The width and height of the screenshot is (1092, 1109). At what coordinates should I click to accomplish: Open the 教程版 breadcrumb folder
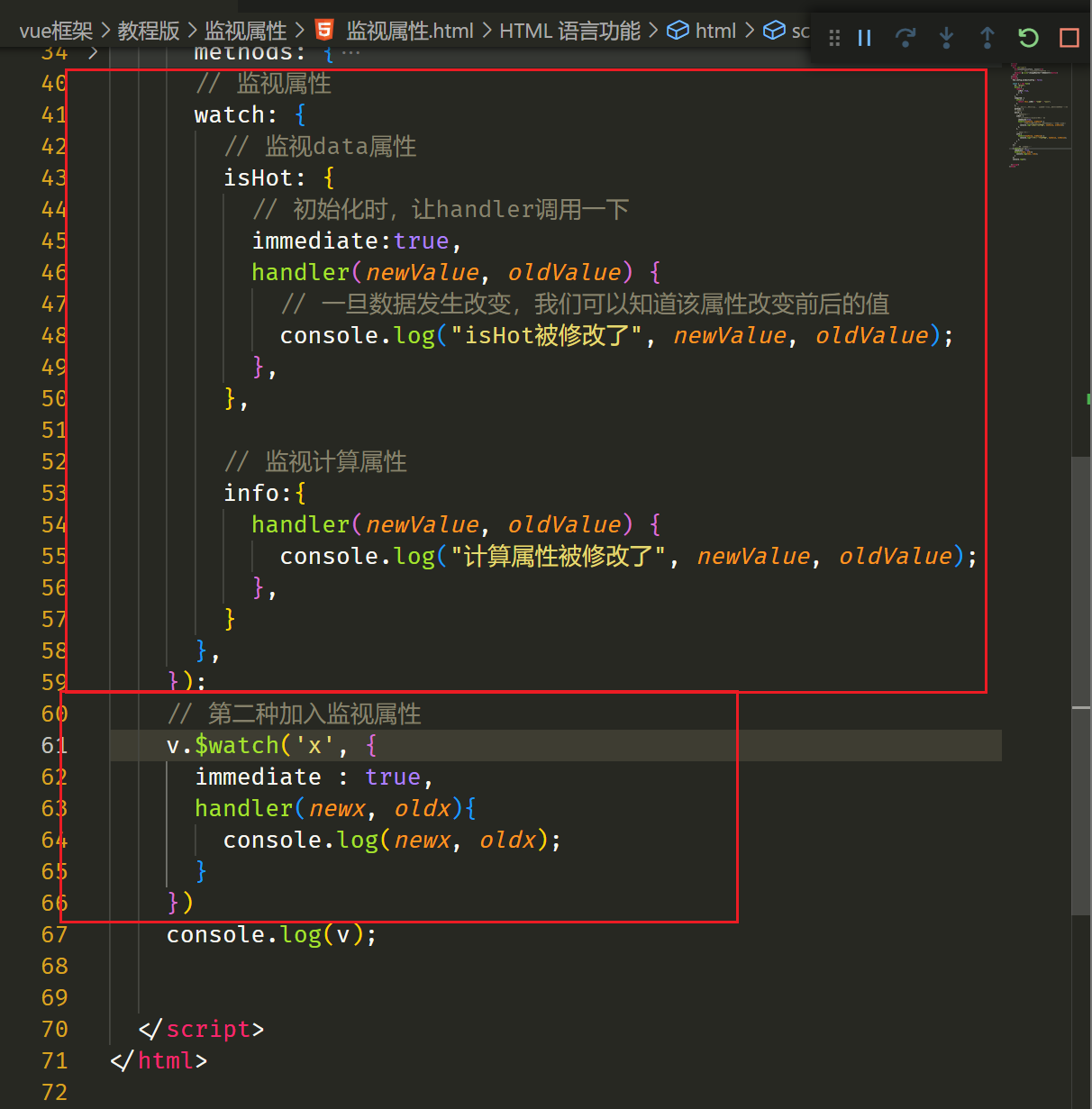tap(149, 31)
